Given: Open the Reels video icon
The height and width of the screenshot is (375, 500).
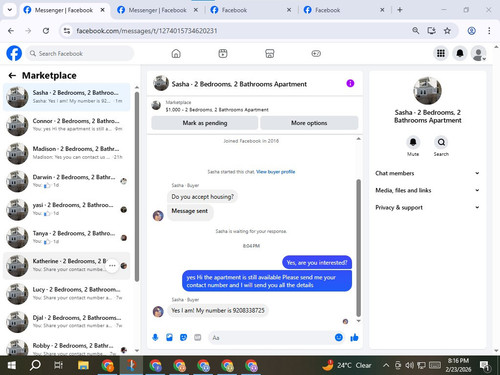Looking at the screenshot, I should [223, 53].
